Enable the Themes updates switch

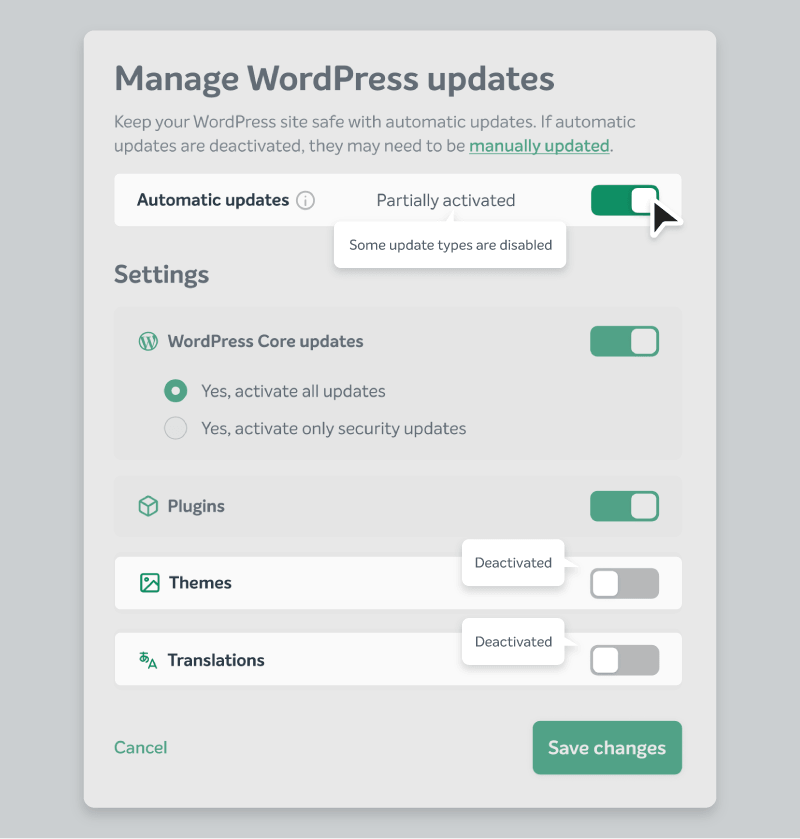[624, 583]
